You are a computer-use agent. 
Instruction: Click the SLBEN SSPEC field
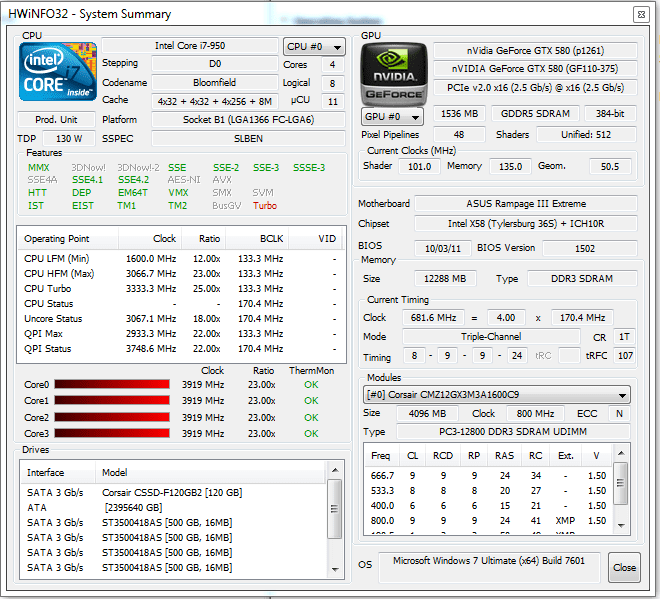click(248, 138)
